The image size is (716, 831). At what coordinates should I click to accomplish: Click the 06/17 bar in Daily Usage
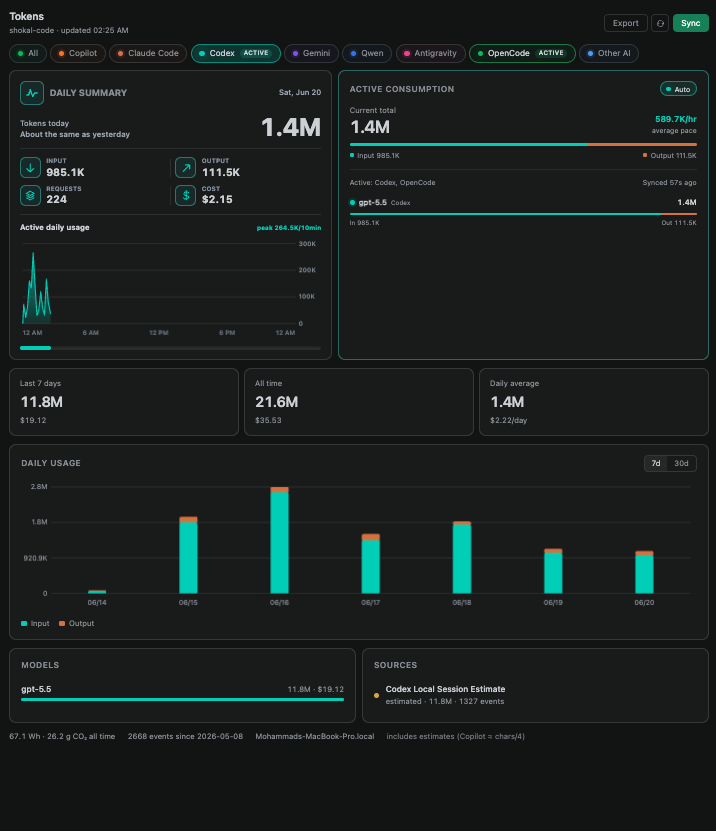pyautogui.click(x=371, y=564)
